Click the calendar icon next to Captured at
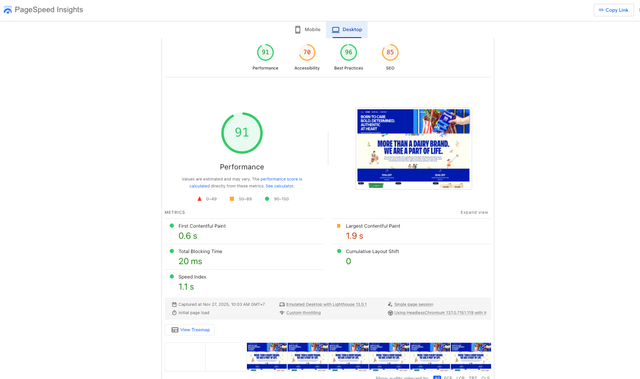 point(174,304)
